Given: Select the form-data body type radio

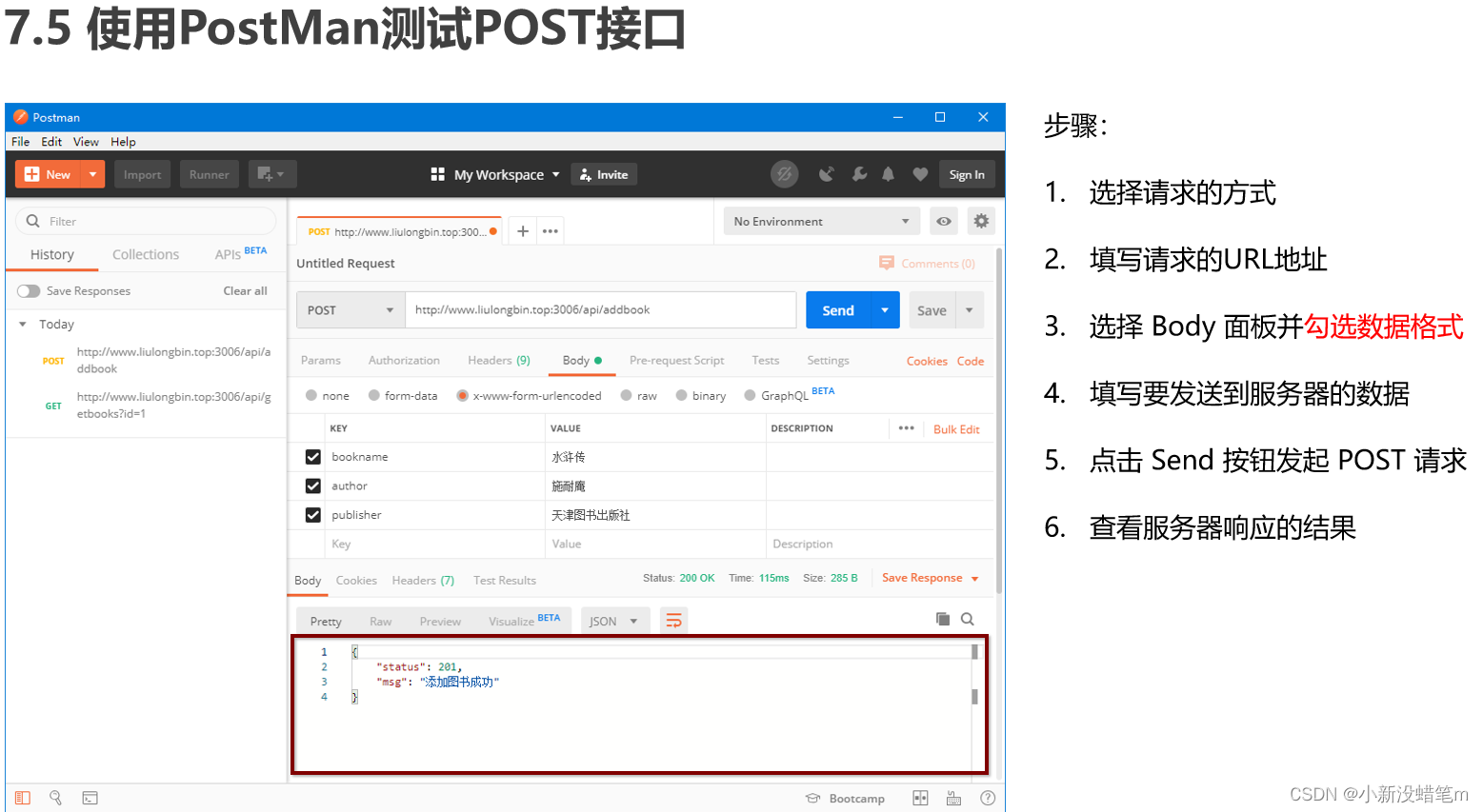Looking at the screenshot, I should (374, 395).
